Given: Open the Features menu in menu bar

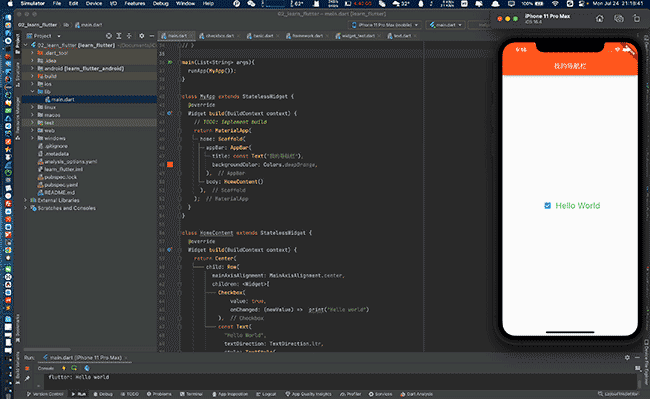Looking at the screenshot, I should coord(135,3).
